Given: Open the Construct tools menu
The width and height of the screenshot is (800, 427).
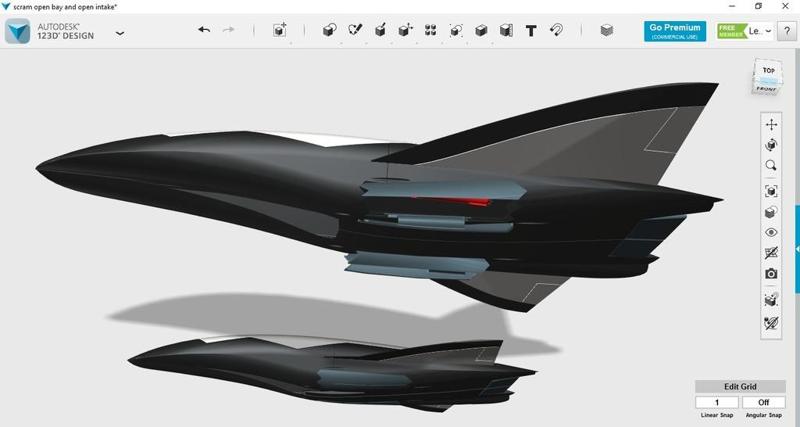Looking at the screenshot, I should coord(380,30).
